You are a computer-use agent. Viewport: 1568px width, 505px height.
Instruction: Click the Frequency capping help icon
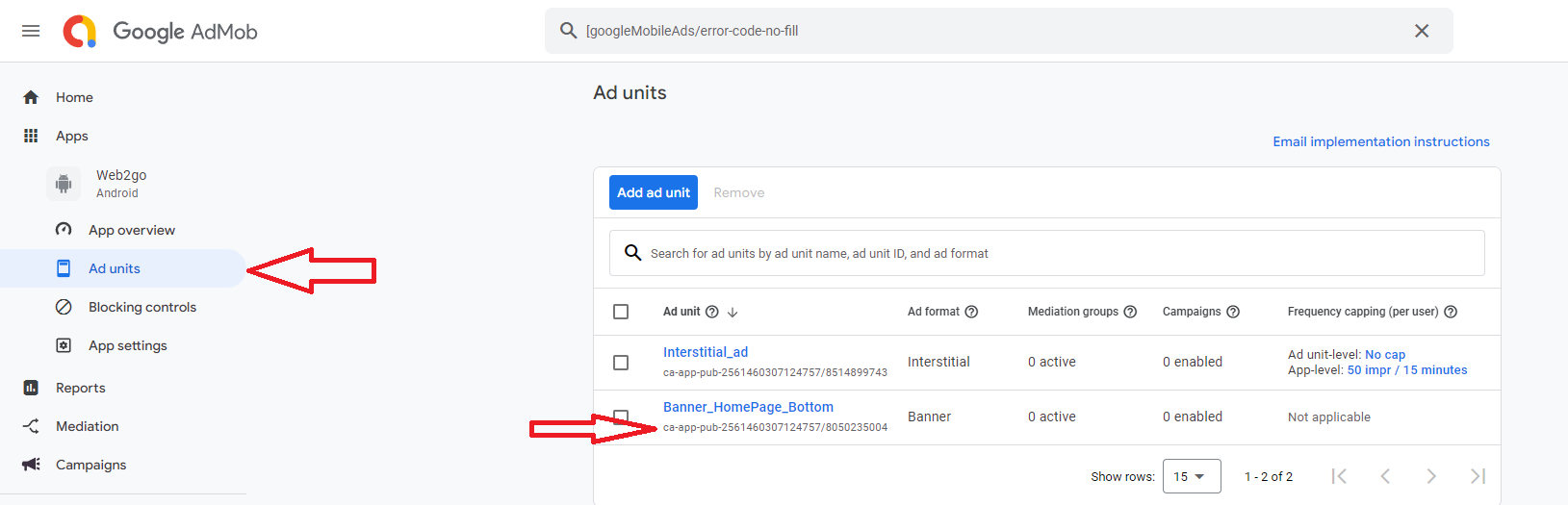click(1451, 312)
